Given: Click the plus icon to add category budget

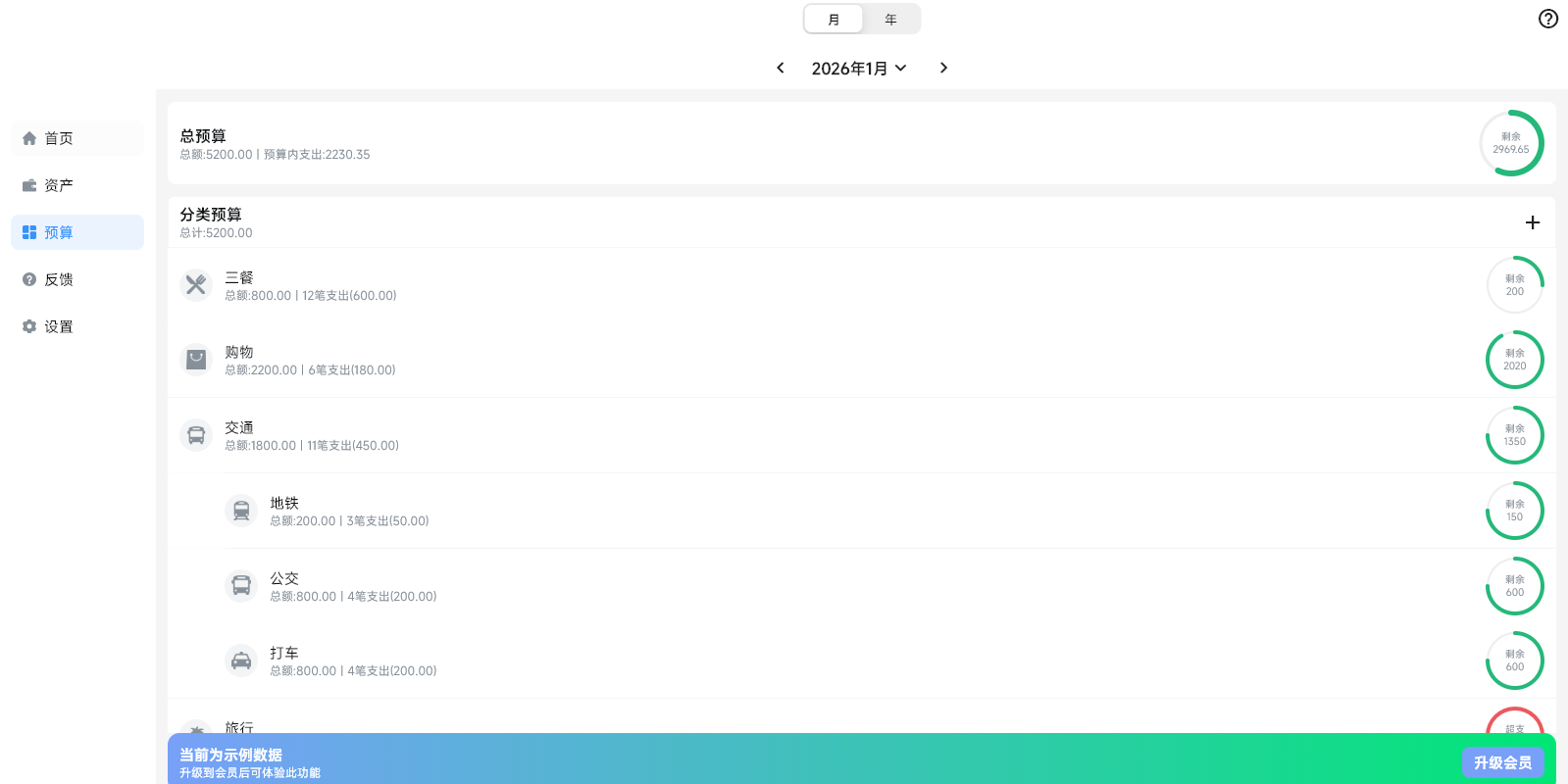Looking at the screenshot, I should pyautogui.click(x=1532, y=222).
